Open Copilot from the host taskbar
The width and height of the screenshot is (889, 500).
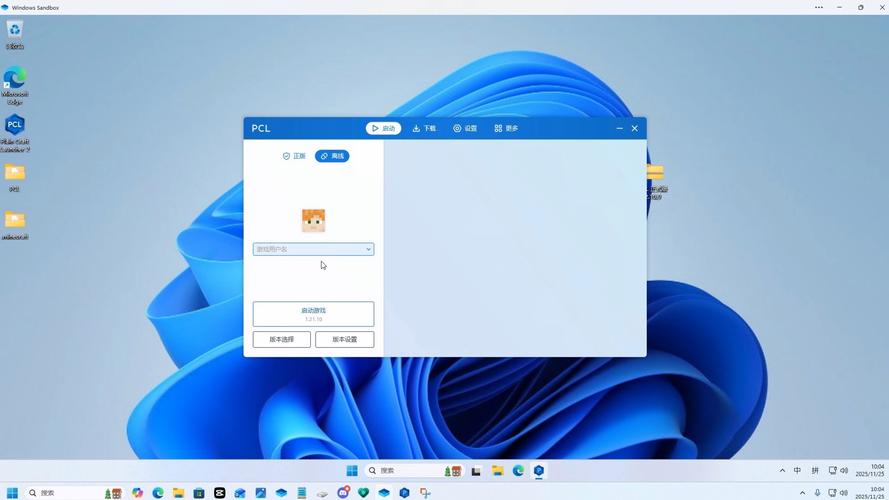[x=137, y=493]
